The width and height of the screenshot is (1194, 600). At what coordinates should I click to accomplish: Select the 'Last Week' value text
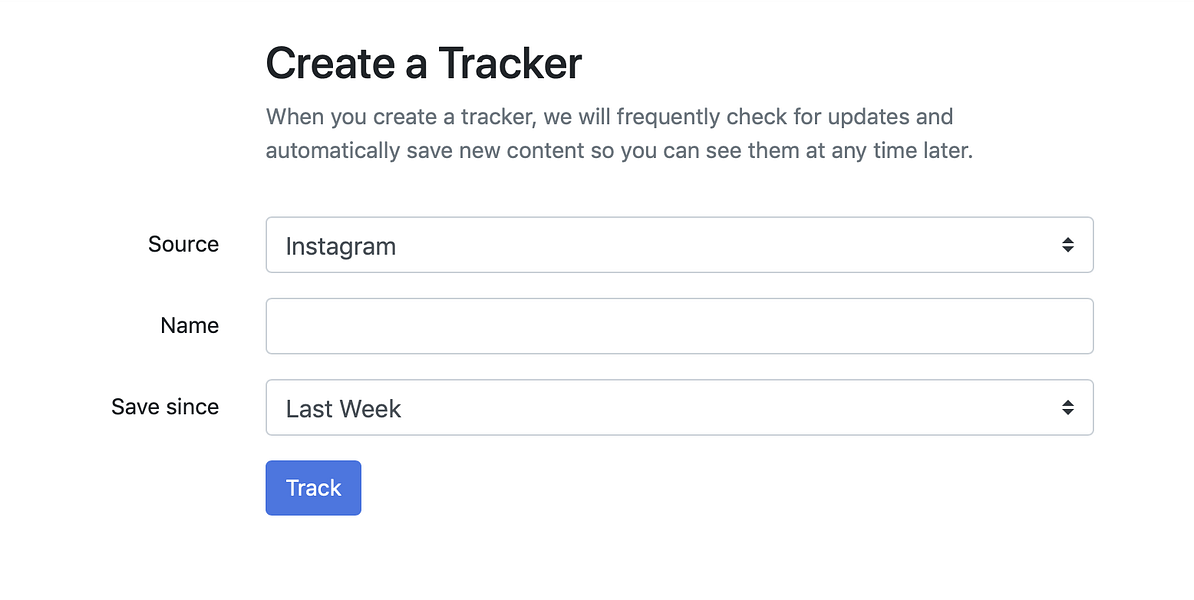tap(343, 408)
